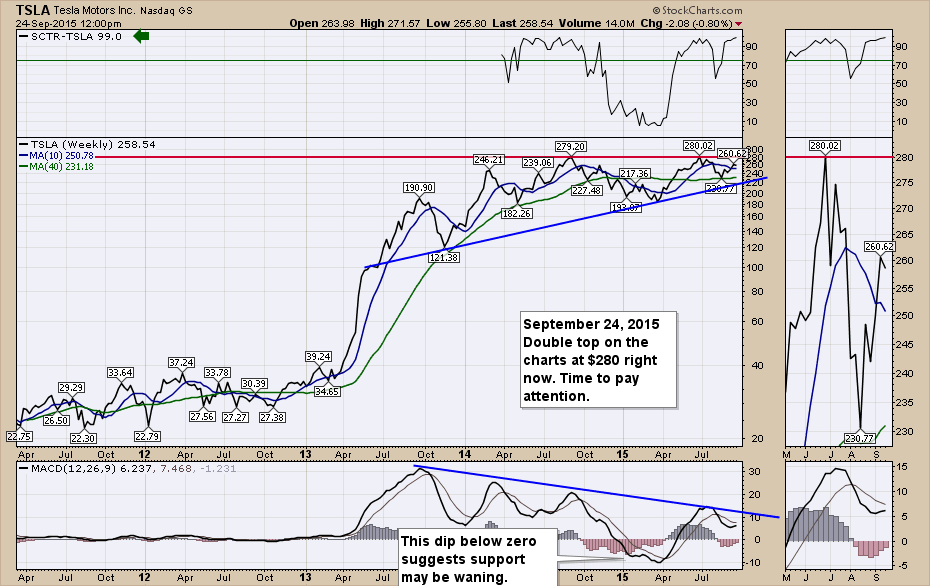The width and height of the screenshot is (930, 586).
Task: Click the 182.26 trough price label
Action: pos(517,214)
